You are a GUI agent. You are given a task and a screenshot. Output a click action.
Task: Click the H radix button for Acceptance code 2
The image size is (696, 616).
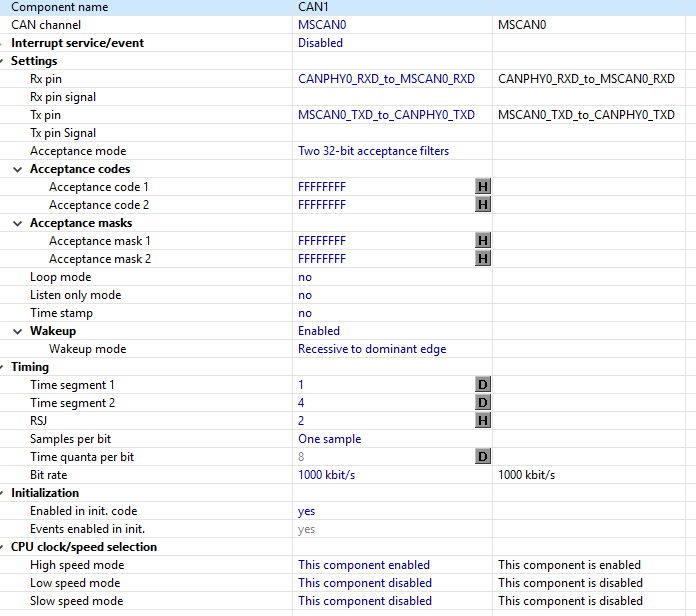pyautogui.click(x=483, y=205)
